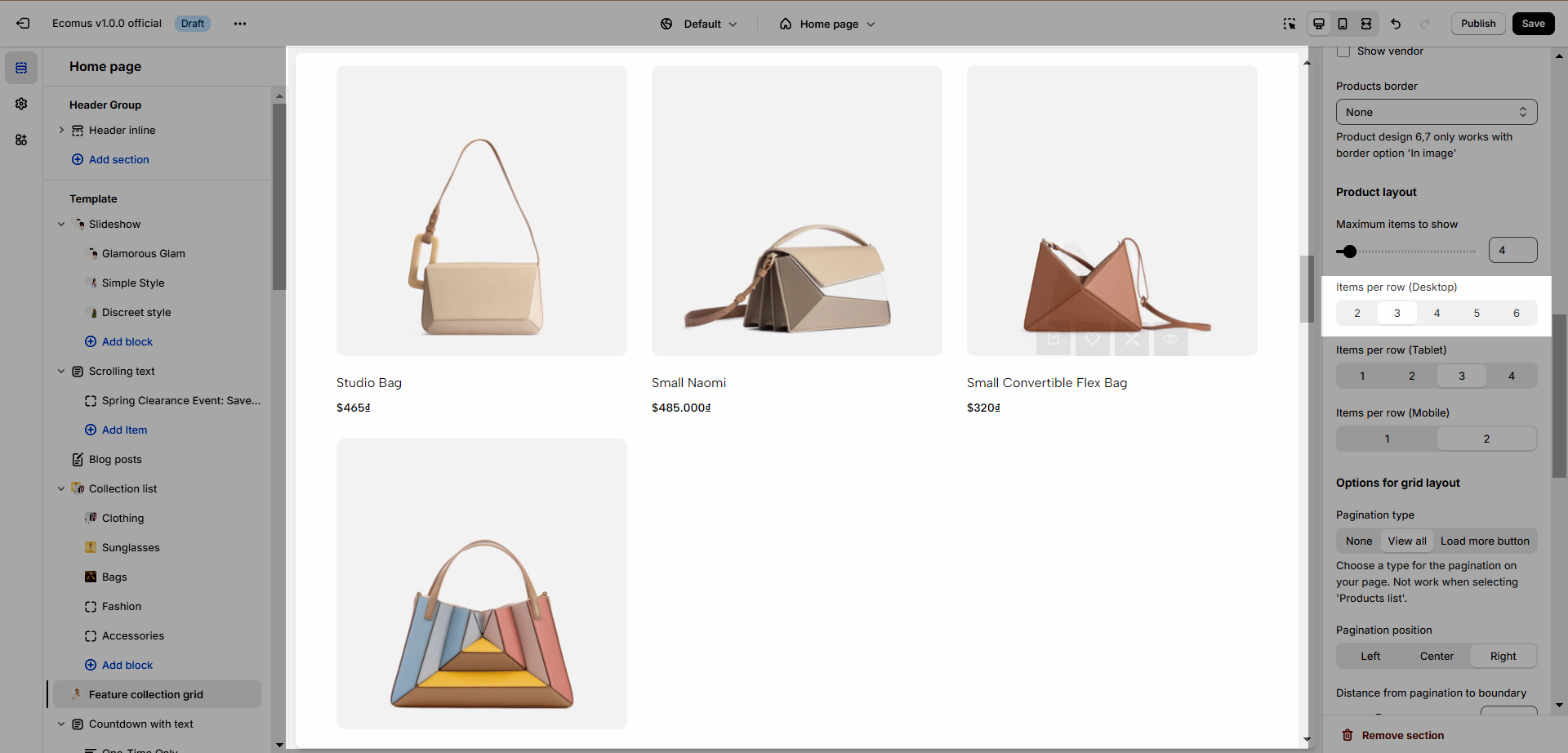
Task: Set mobile items per row to 1
Action: 1387,439
